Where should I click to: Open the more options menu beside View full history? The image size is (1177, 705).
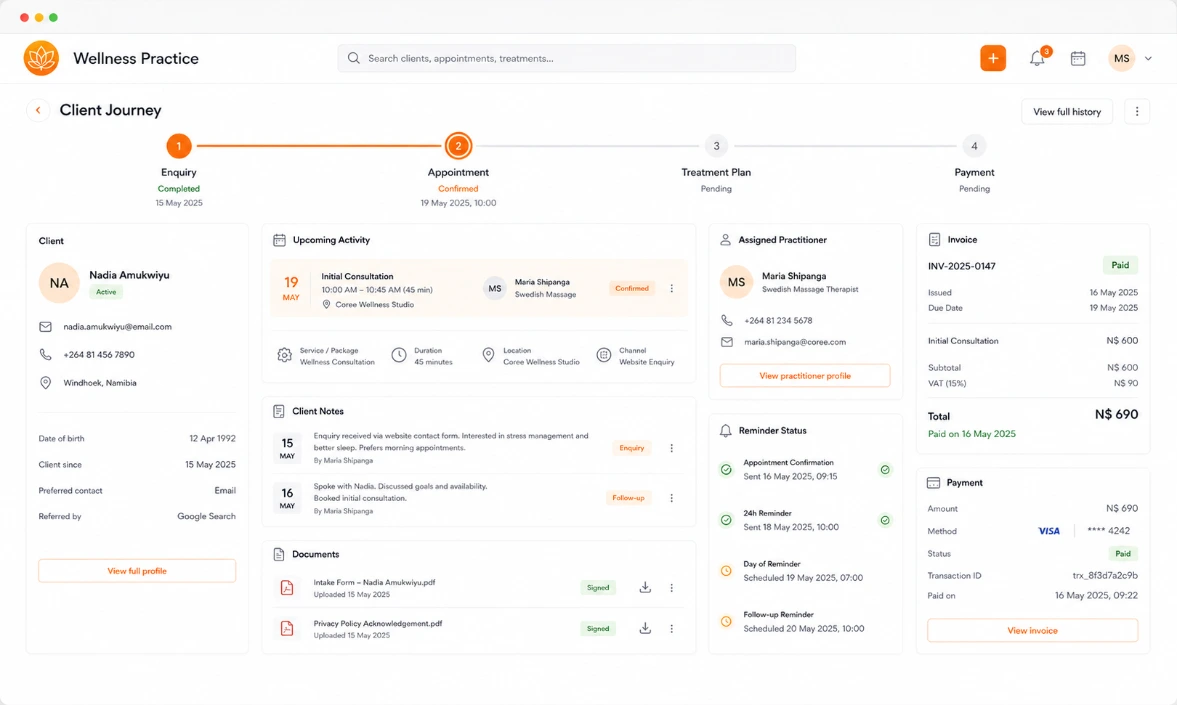(x=1136, y=111)
